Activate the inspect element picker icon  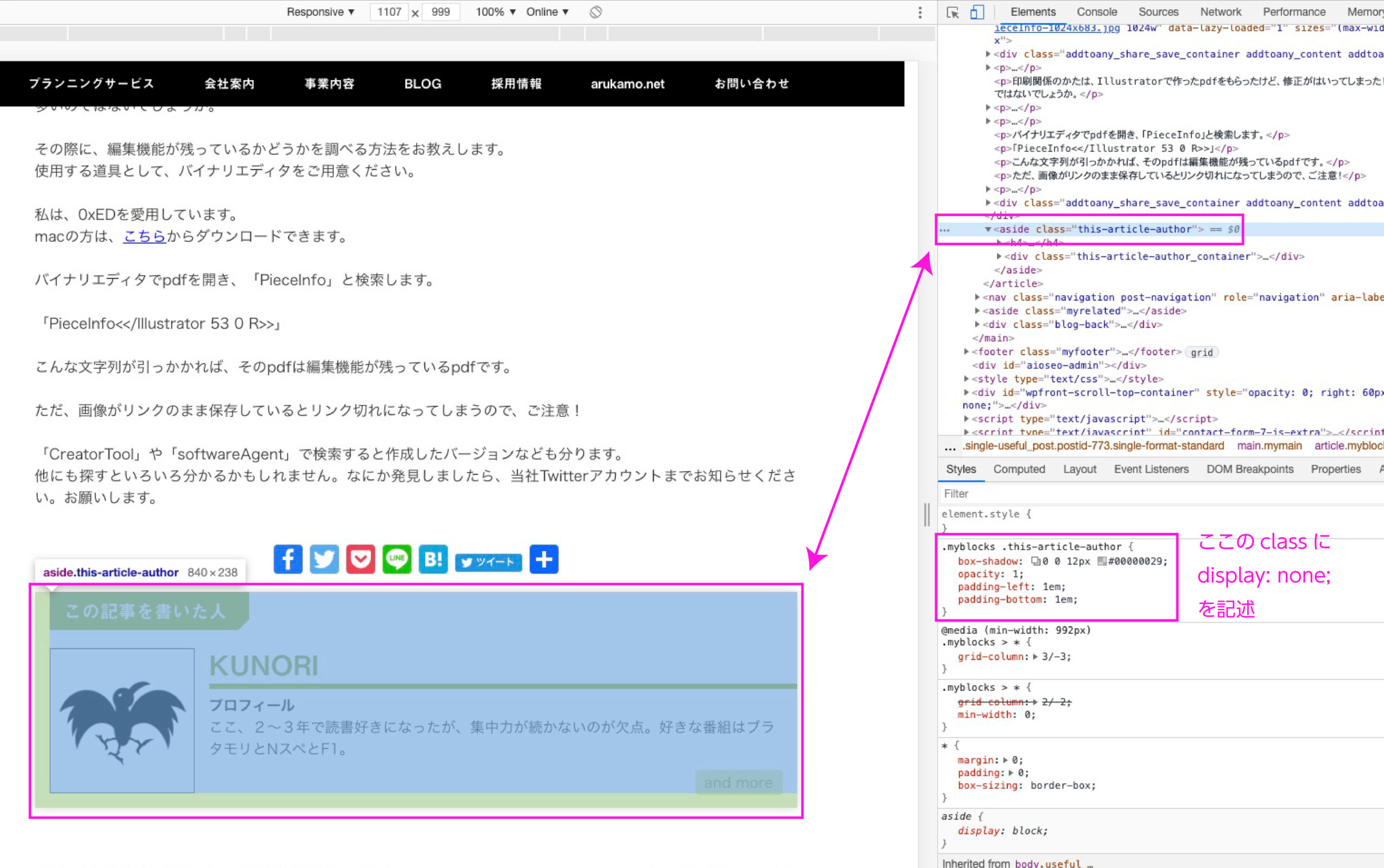953,12
